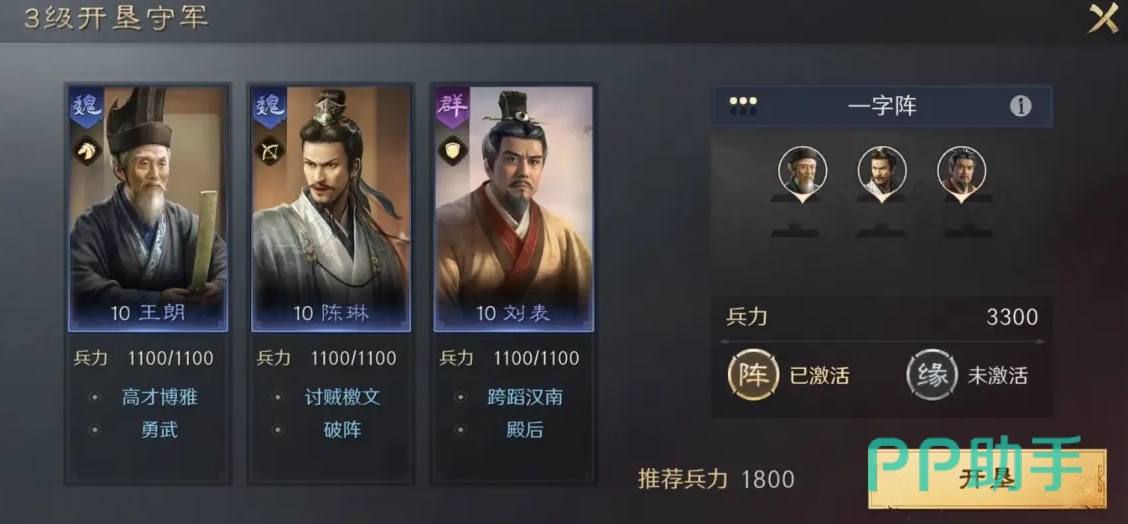This screenshot has height=524, width=1128.
Task: Tap the 缘 bond not-activated emblem
Action: pos(931,374)
